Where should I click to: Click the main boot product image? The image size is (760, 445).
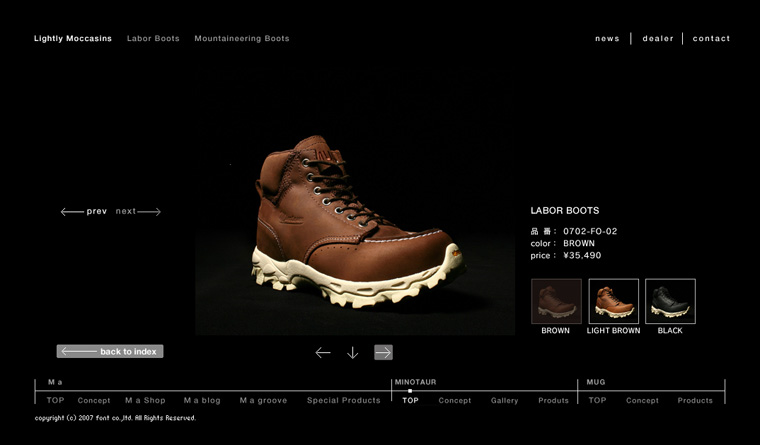click(355, 235)
